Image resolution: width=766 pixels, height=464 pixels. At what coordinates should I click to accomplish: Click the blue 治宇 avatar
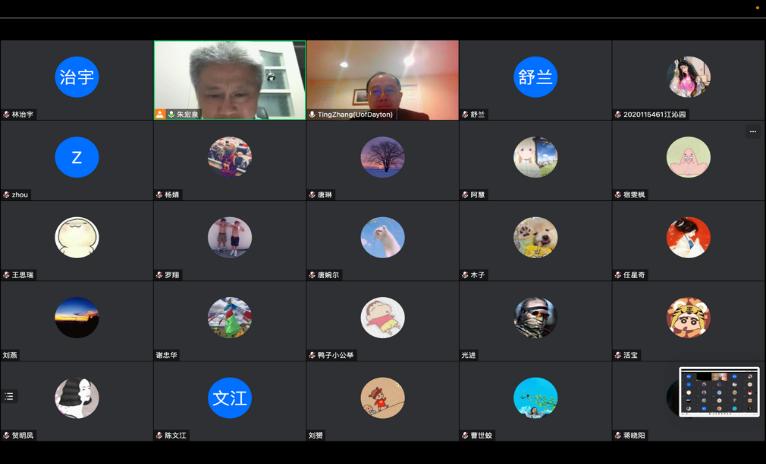click(x=77, y=77)
